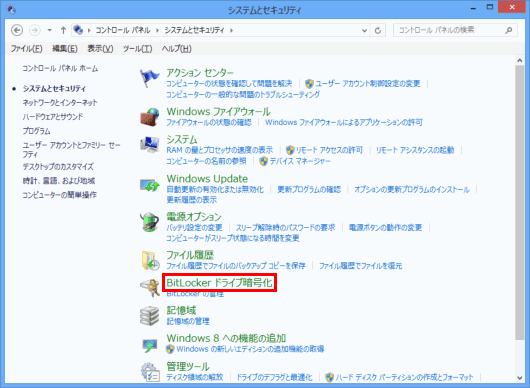Click 更新プログラムの確認 link
The height and width of the screenshot is (388, 530).
tap(309, 190)
